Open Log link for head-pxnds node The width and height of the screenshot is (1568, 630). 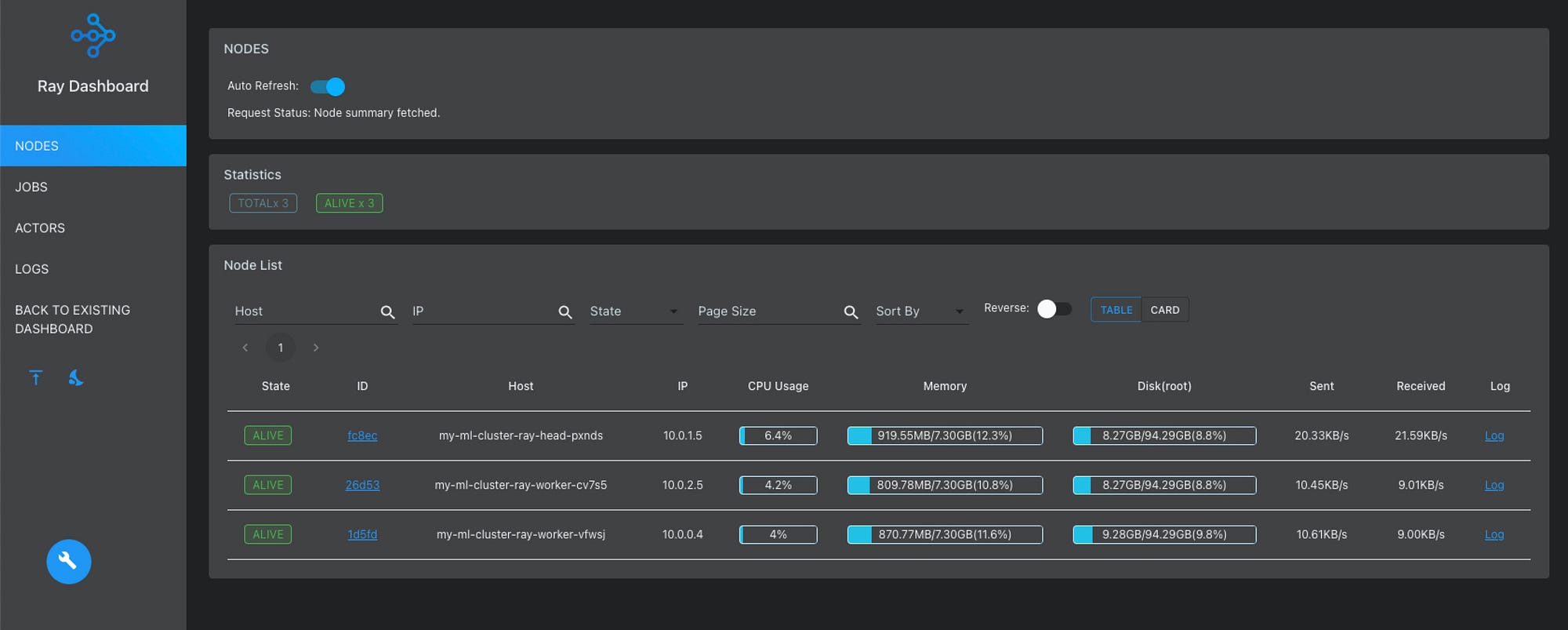1494,435
